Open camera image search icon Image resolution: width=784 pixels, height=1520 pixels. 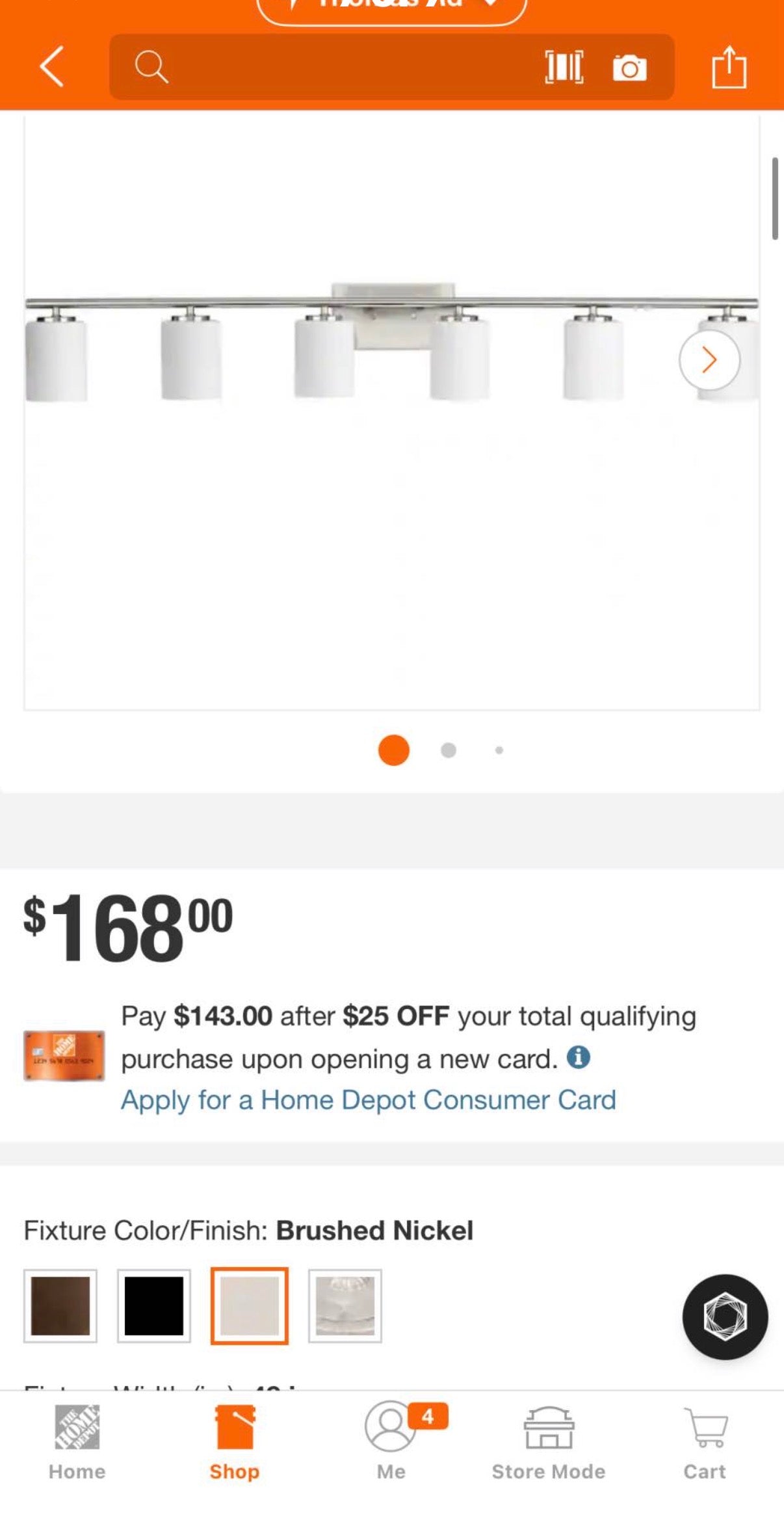pyautogui.click(x=629, y=68)
